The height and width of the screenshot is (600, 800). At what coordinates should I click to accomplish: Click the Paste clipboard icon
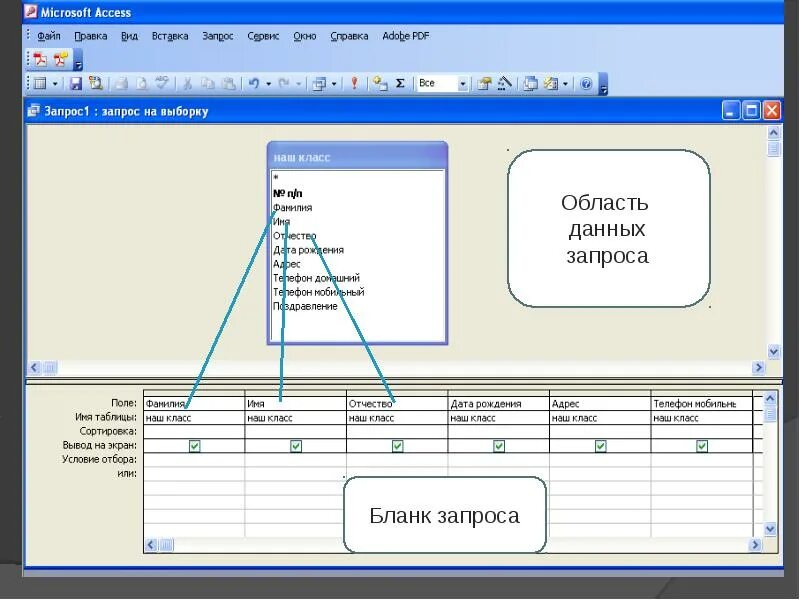(229, 83)
